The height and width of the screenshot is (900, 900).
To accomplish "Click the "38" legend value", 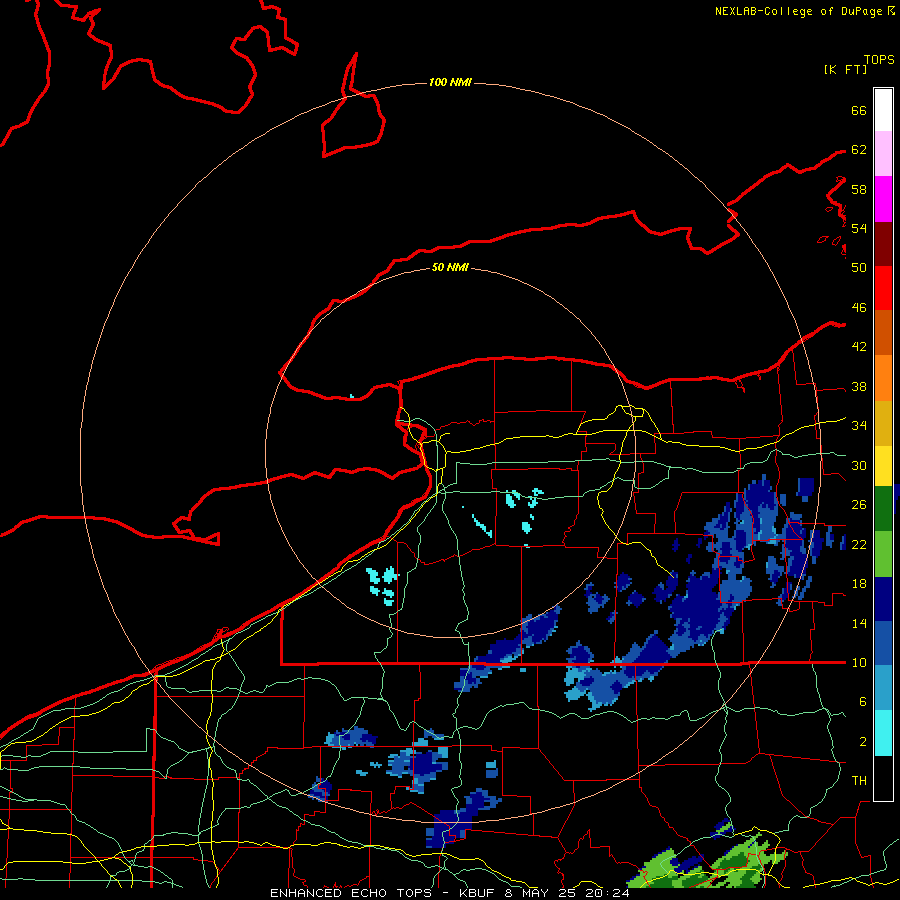I will point(859,387).
